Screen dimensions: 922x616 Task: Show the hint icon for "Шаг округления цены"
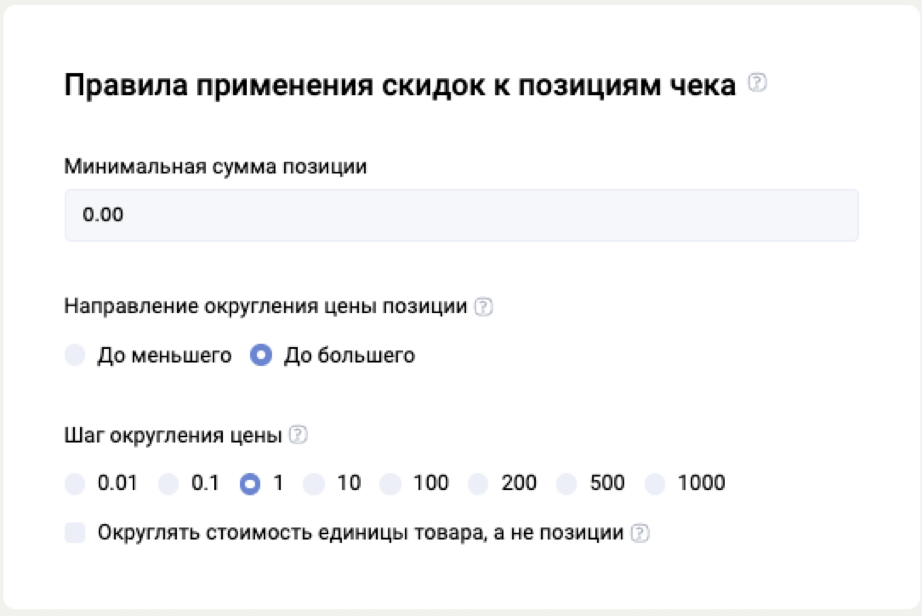pos(298,435)
